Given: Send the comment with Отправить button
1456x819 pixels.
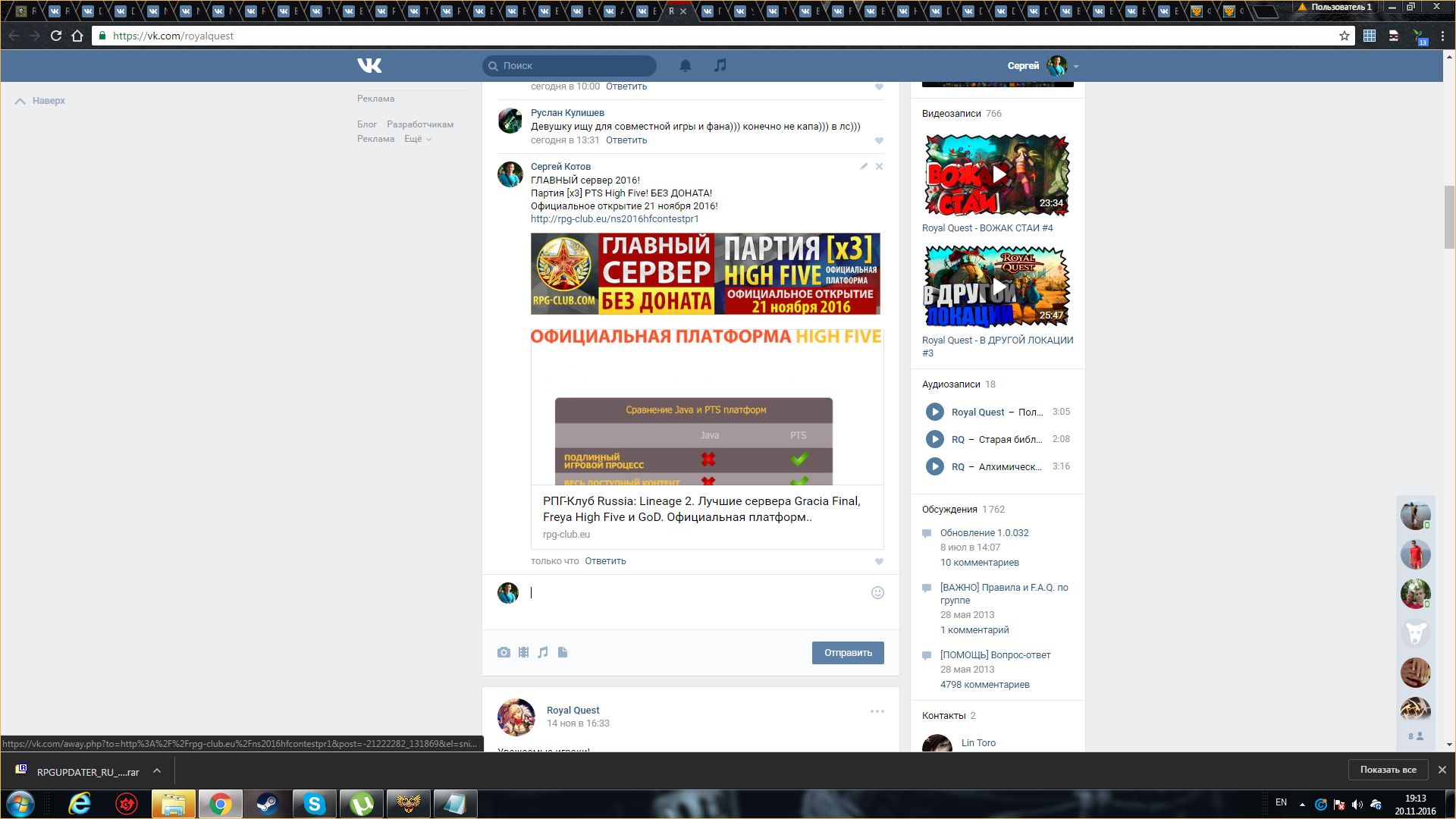Looking at the screenshot, I should click(x=848, y=653).
